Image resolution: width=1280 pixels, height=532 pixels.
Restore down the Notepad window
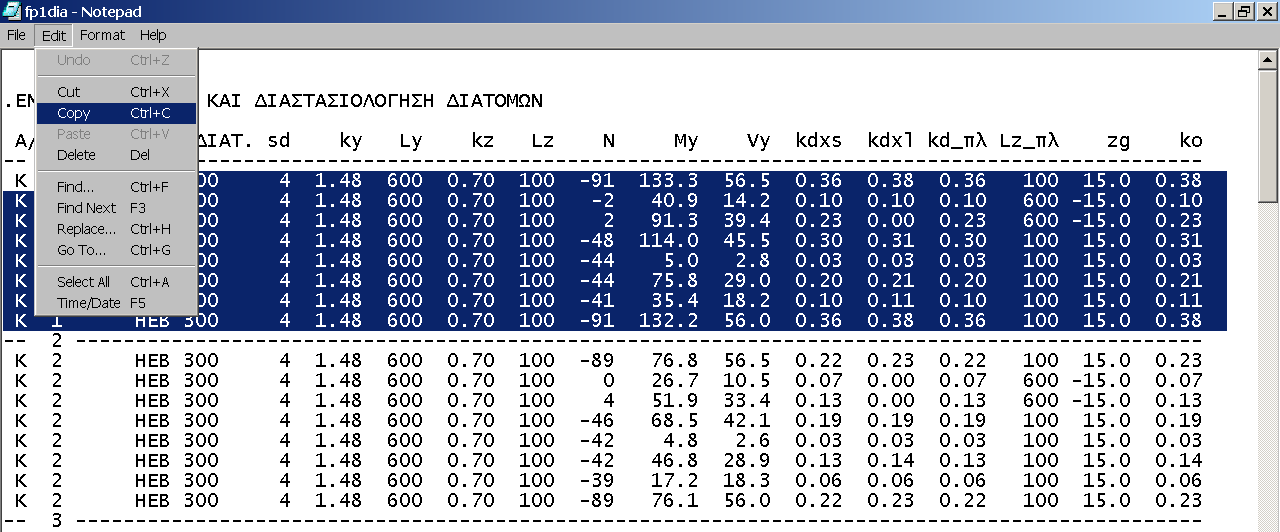click(1243, 12)
